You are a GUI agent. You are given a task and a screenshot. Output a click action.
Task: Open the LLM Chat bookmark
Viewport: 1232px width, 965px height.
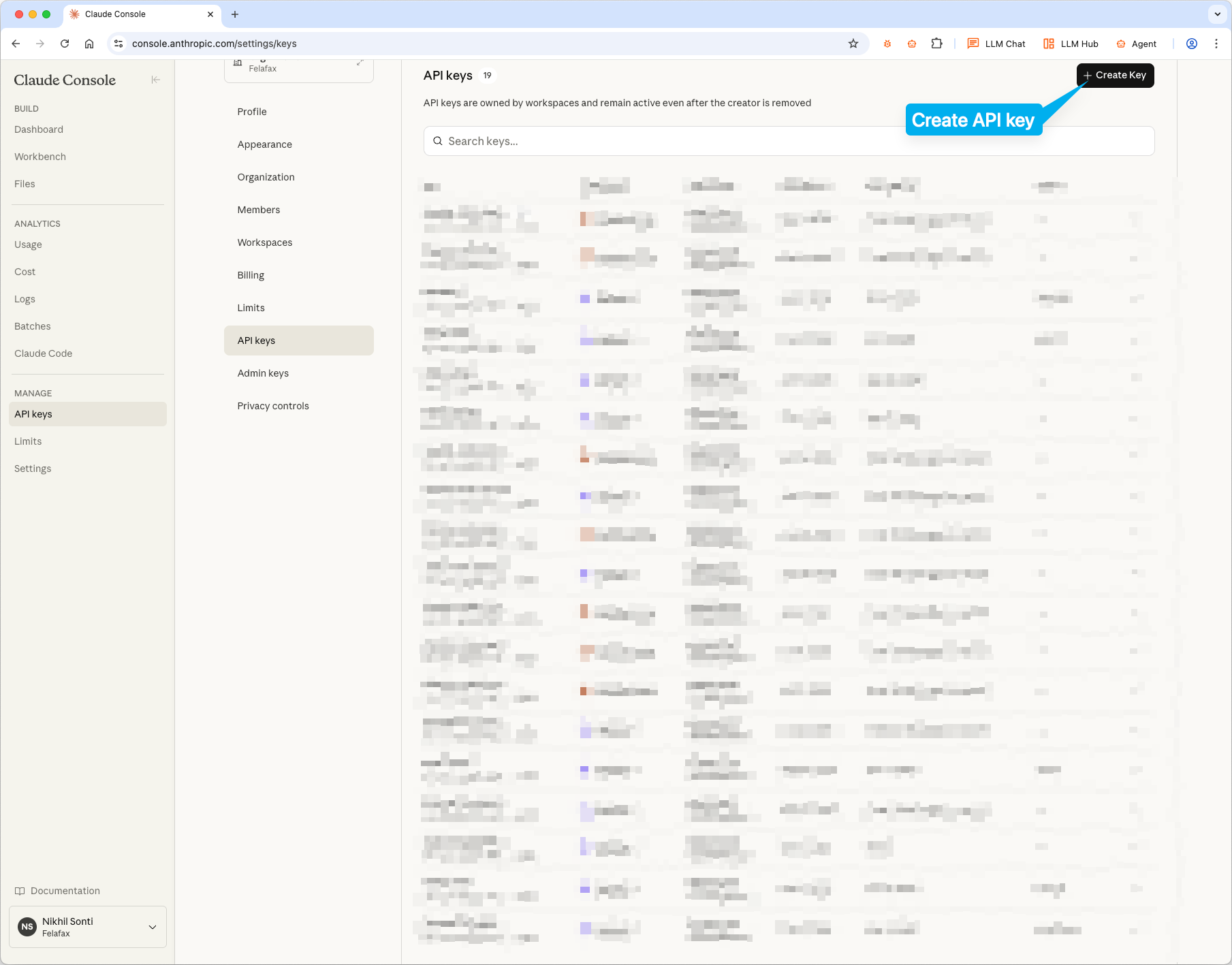click(x=996, y=44)
